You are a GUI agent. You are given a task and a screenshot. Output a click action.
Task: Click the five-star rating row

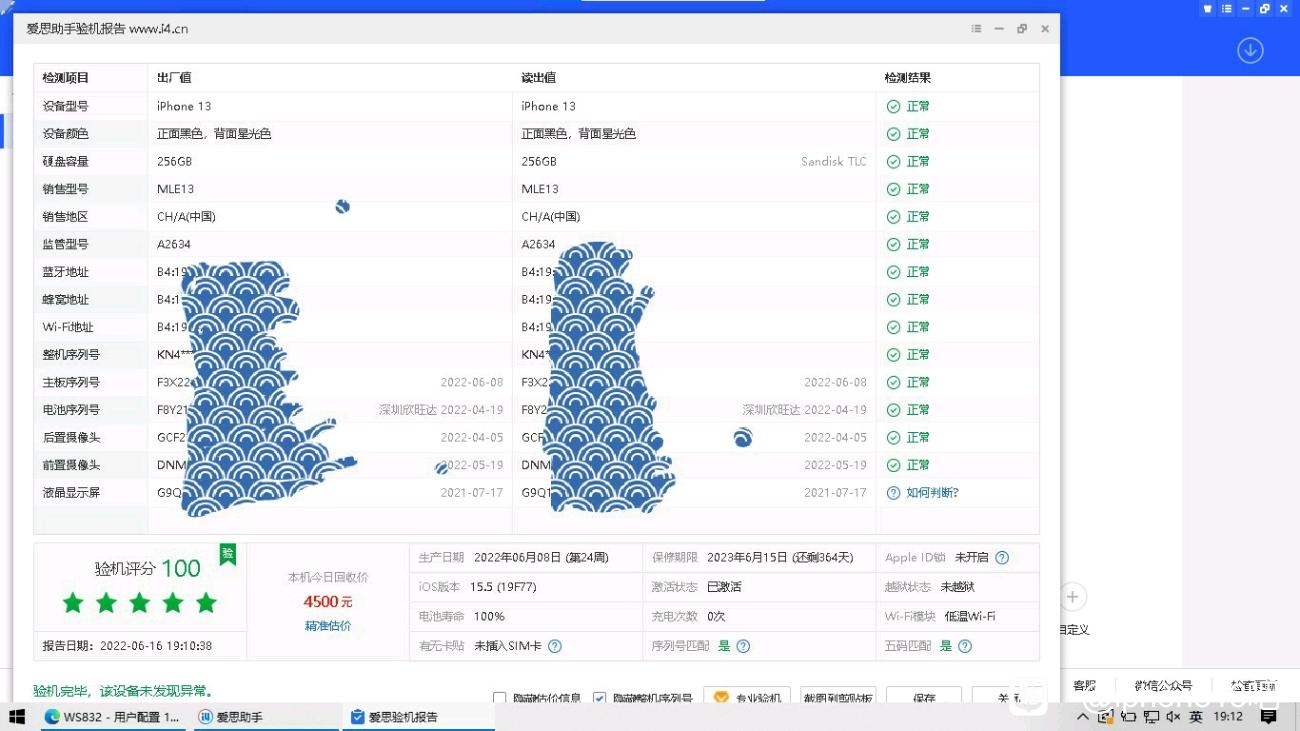pos(139,602)
